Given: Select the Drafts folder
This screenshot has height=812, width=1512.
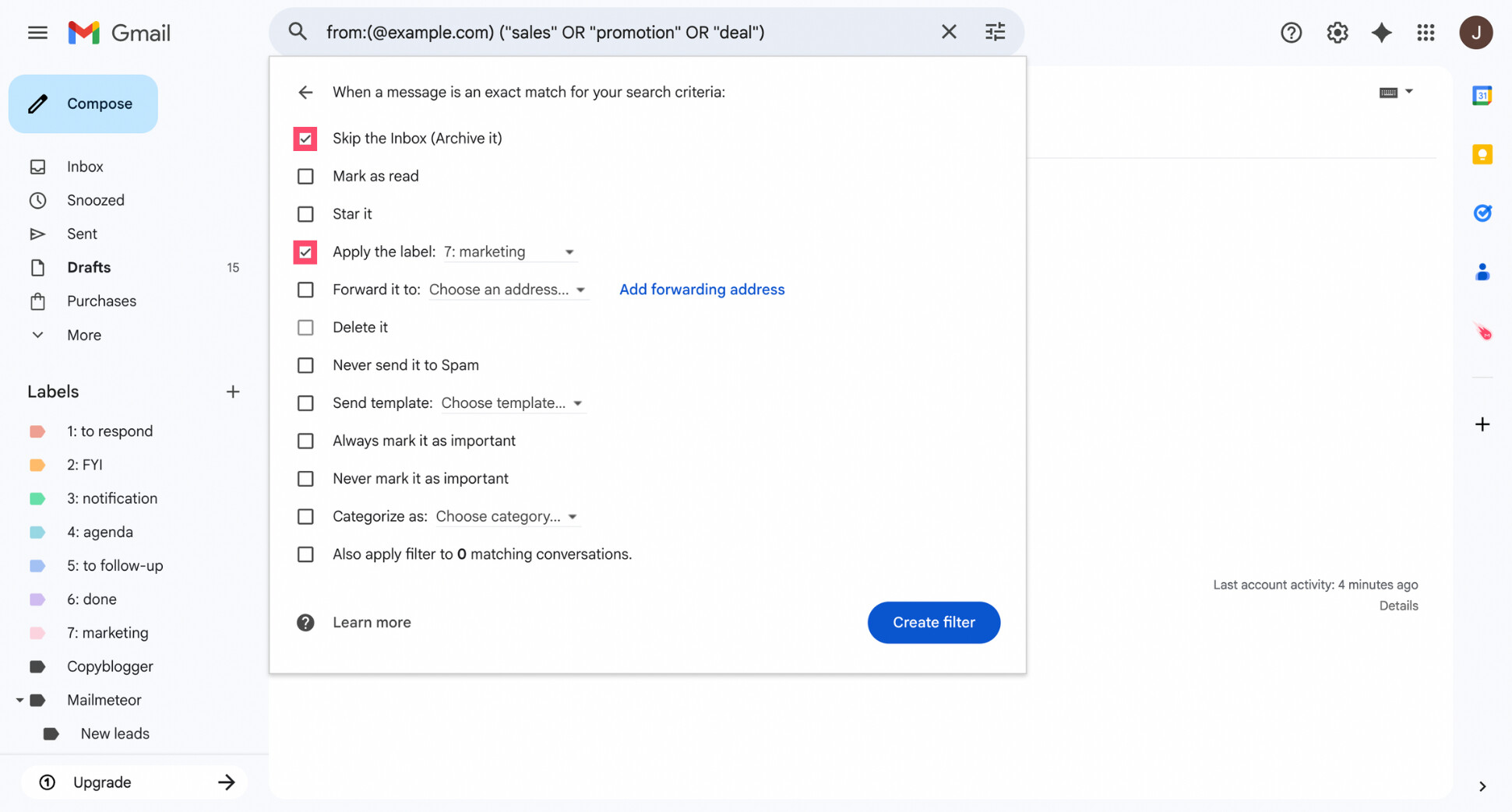Looking at the screenshot, I should [89, 267].
